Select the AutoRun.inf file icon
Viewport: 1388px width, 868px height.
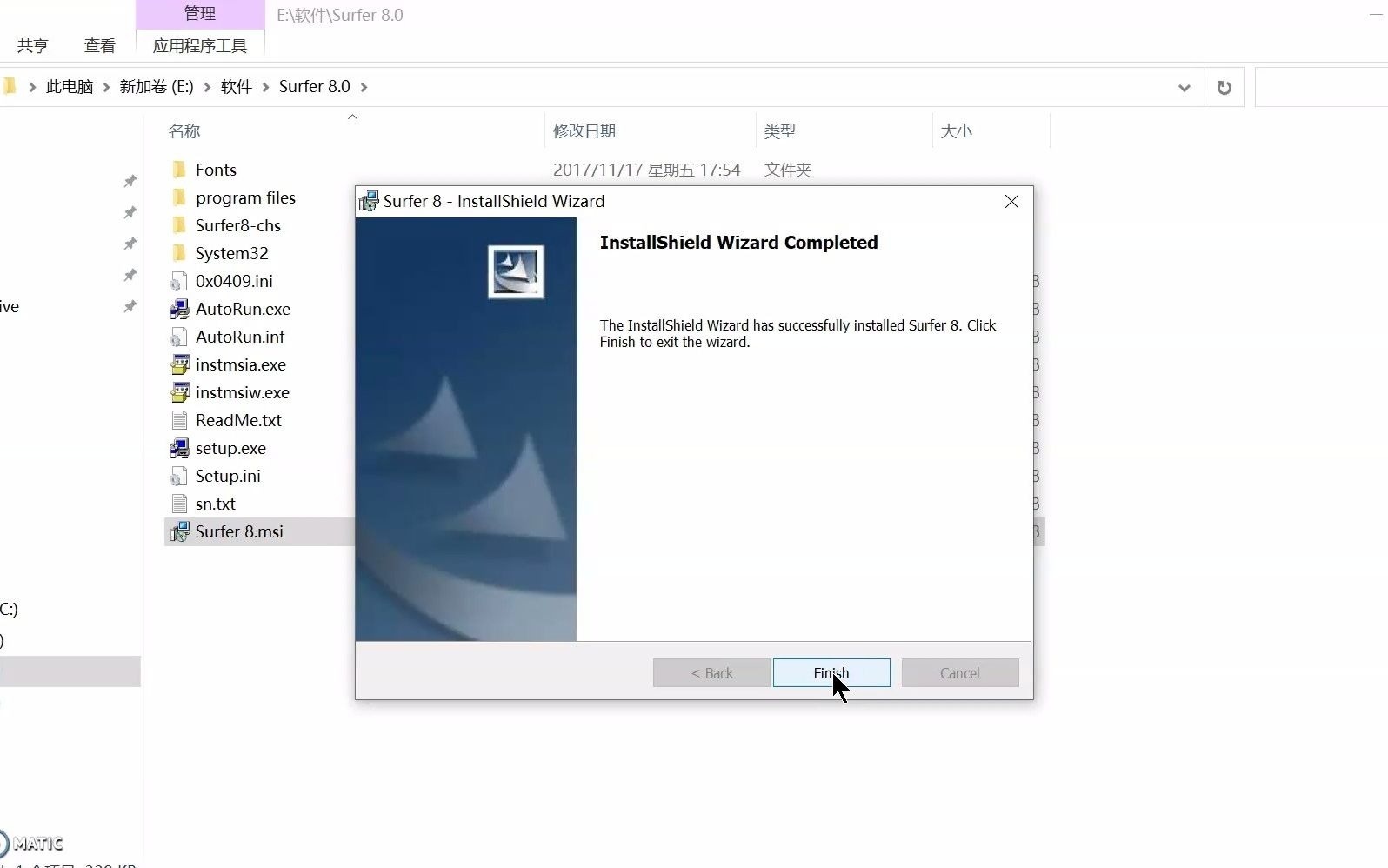coord(179,337)
